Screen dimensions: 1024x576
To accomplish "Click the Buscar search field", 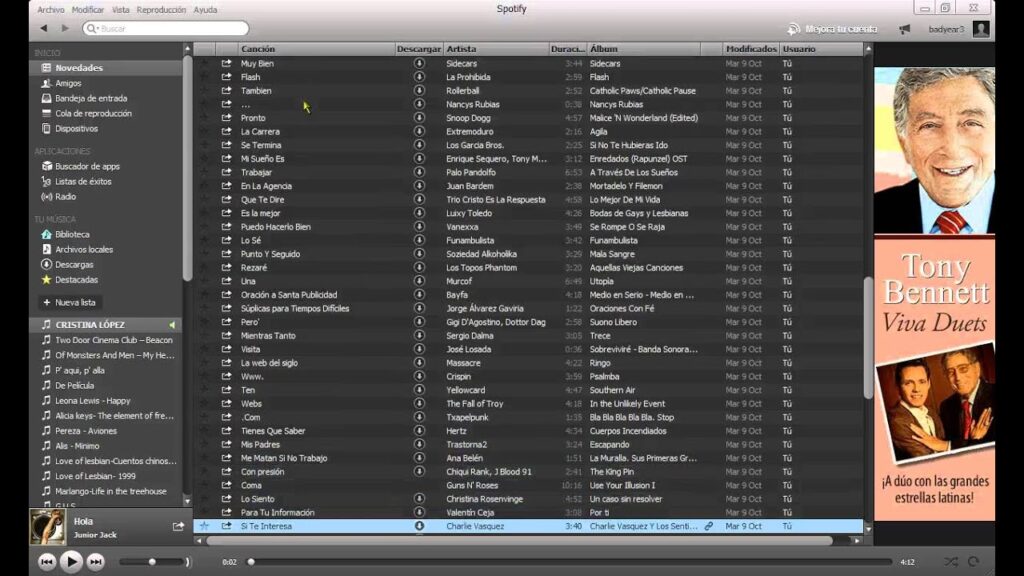I will [x=166, y=28].
